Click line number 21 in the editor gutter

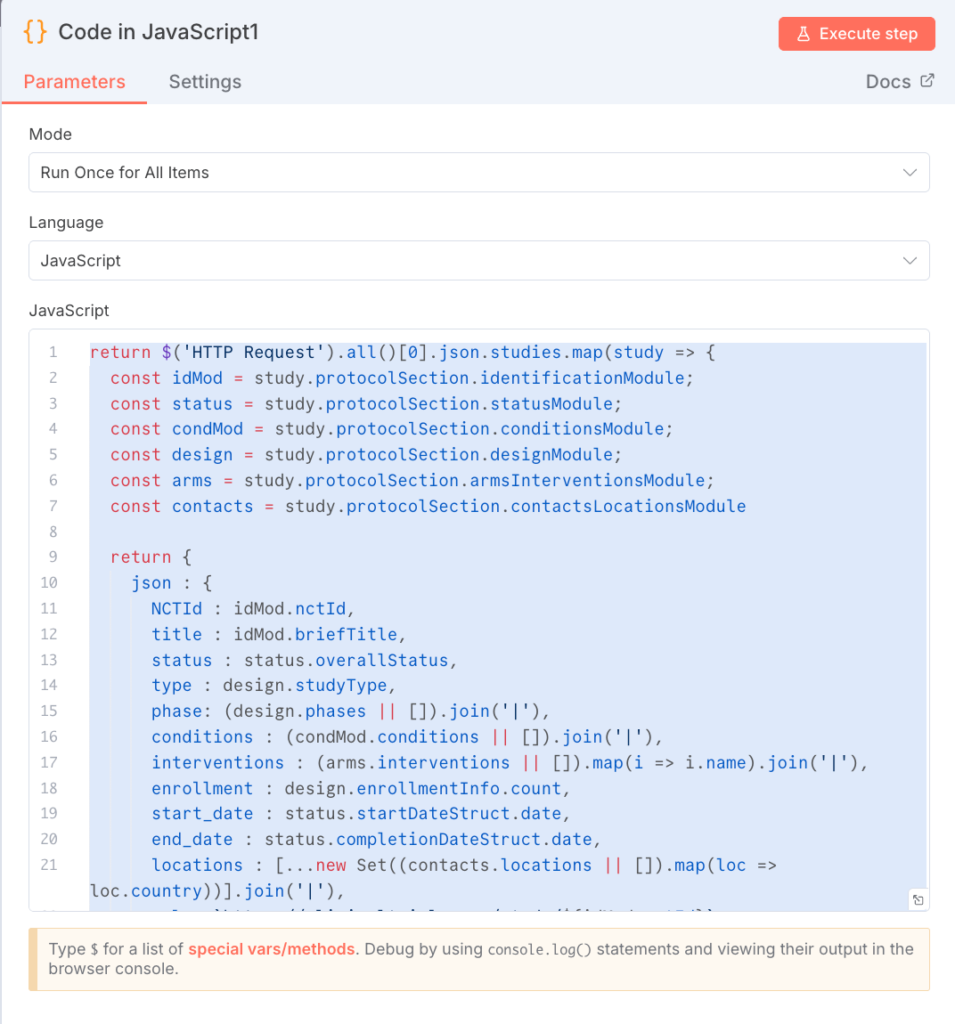tap(50, 864)
